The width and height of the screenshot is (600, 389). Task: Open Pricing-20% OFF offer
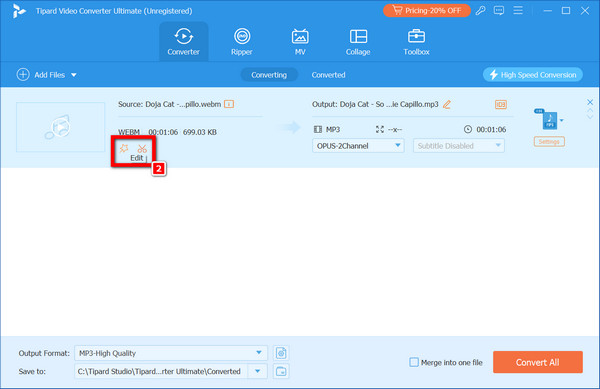427,11
